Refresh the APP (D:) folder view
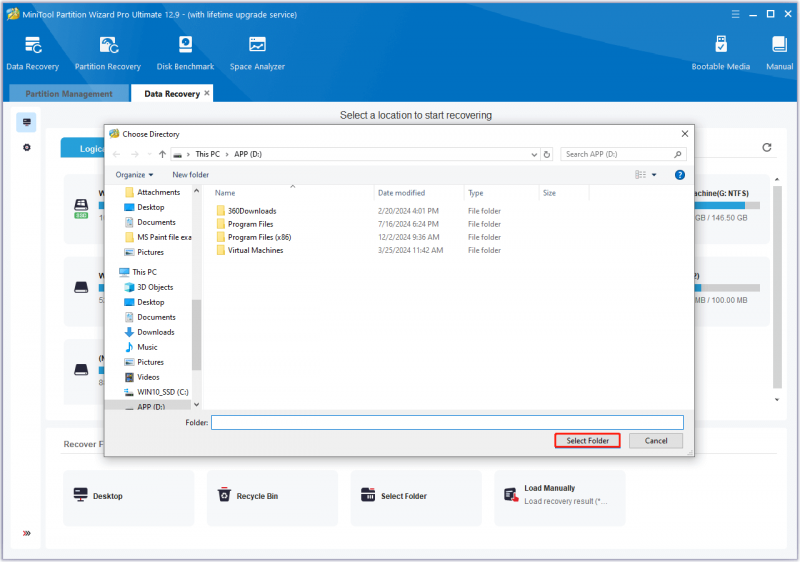This screenshot has height=562, width=800. pyautogui.click(x=547, y=155)
